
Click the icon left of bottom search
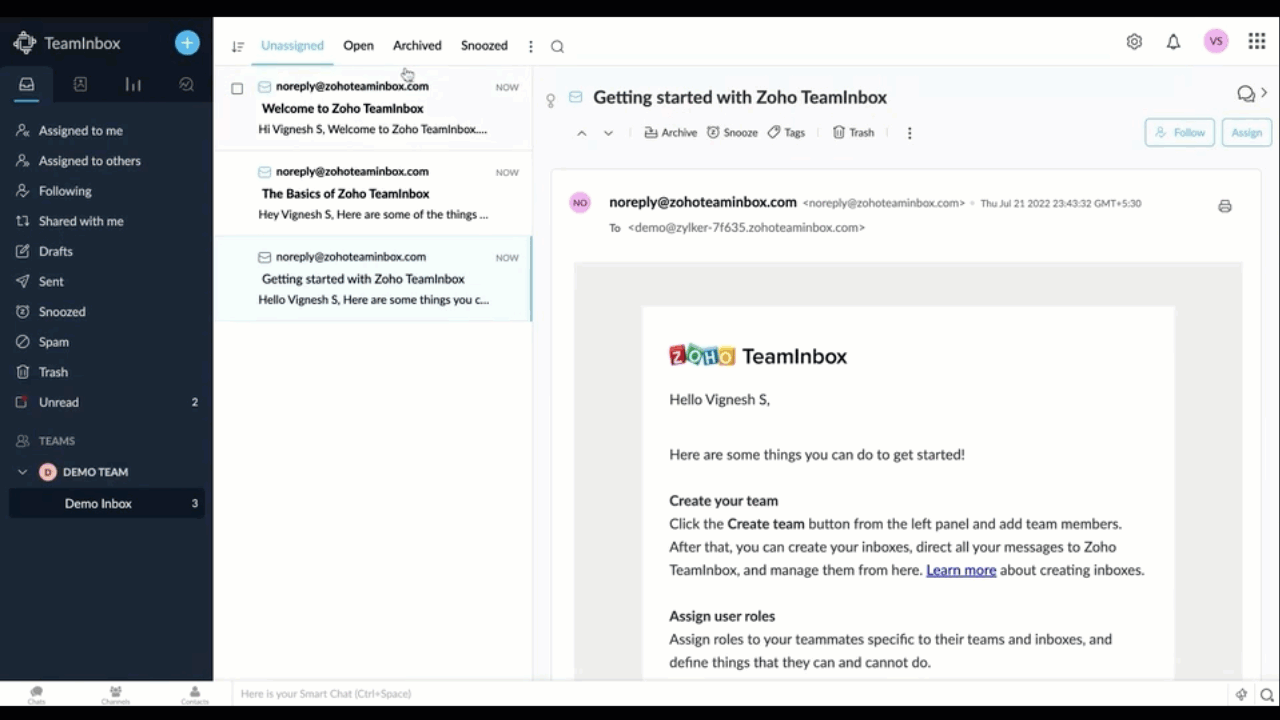click(x=1241, y=695)
